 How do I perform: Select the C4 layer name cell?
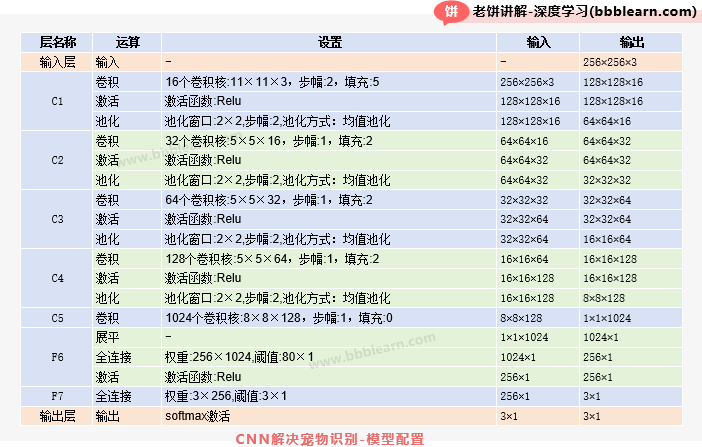coord(57,278)
